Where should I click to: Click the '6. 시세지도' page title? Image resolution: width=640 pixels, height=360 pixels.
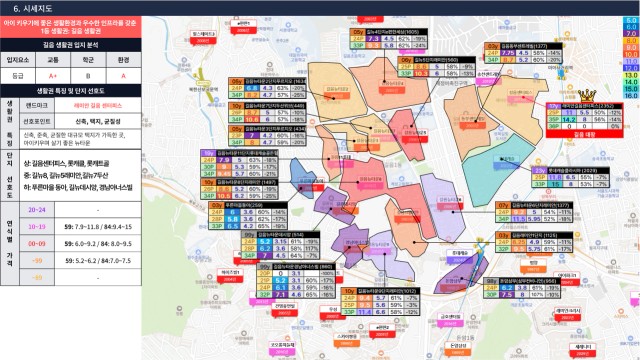tap(33, 8)
